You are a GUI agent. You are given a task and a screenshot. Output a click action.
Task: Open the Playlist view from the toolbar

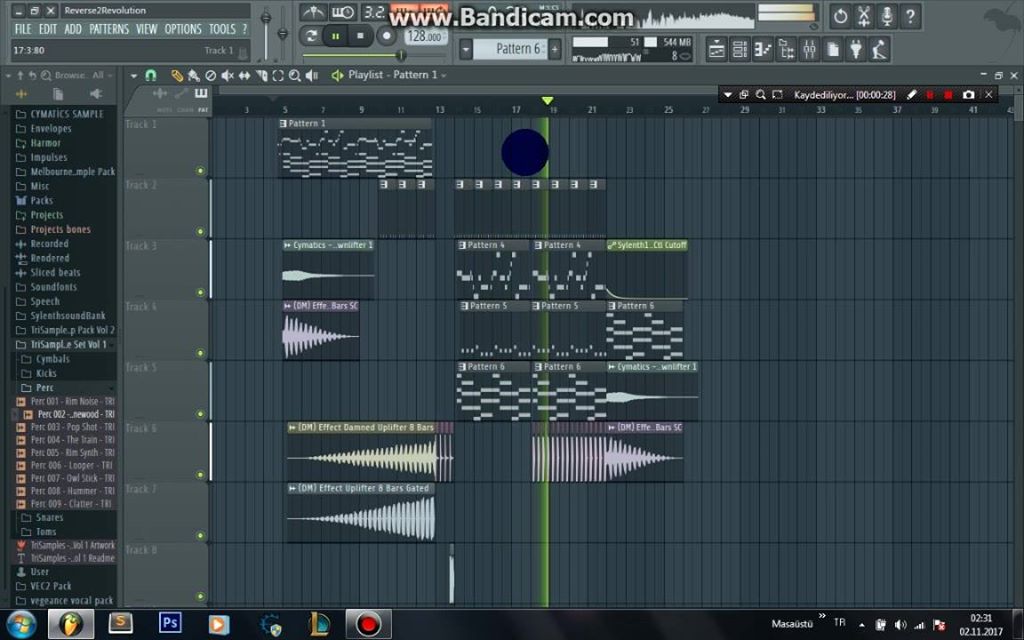(x=716, y=50)
